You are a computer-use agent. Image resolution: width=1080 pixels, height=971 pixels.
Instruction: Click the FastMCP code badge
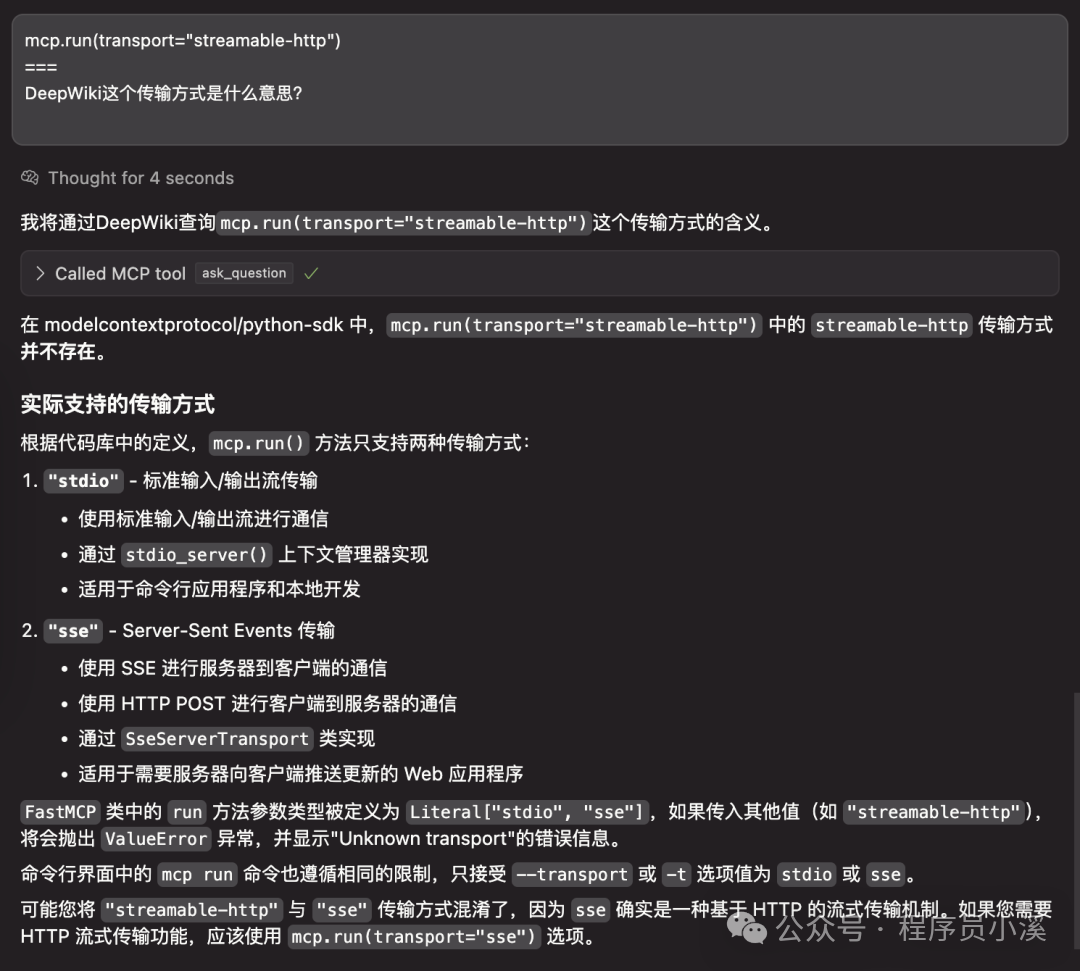[x=60, y=812]
